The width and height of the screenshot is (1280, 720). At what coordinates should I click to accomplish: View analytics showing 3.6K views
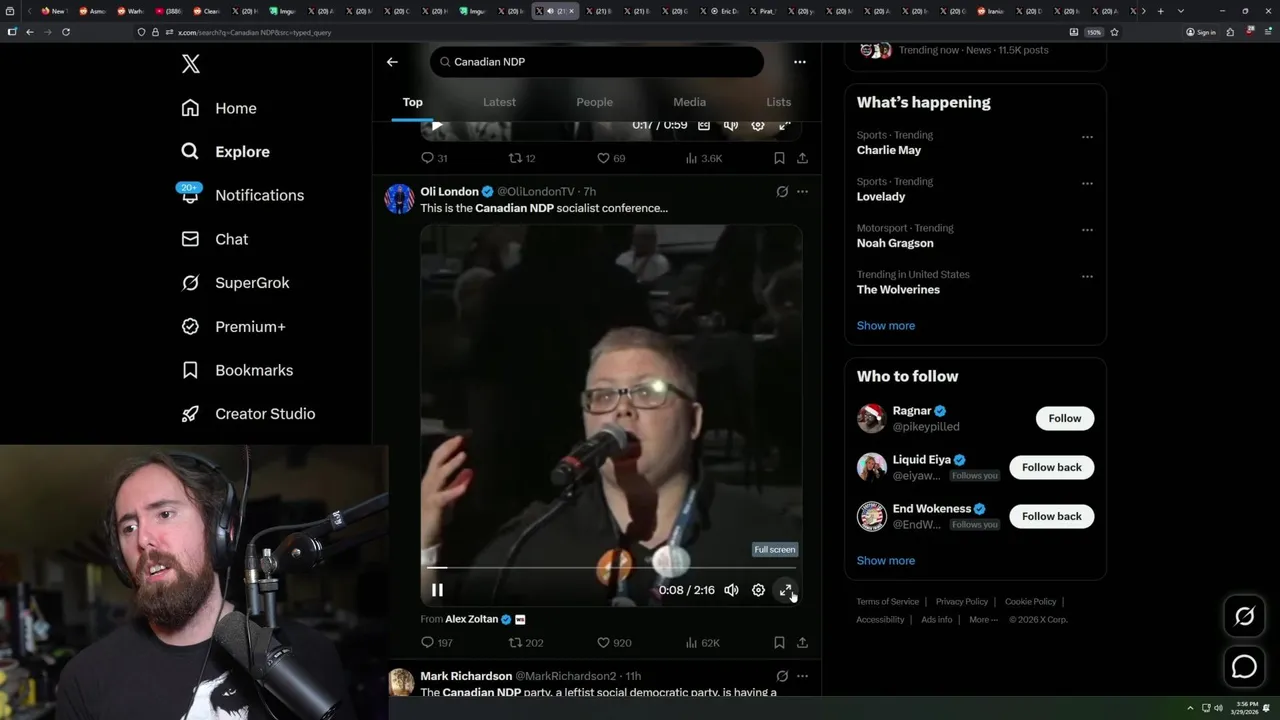click(x=703, y=158)
